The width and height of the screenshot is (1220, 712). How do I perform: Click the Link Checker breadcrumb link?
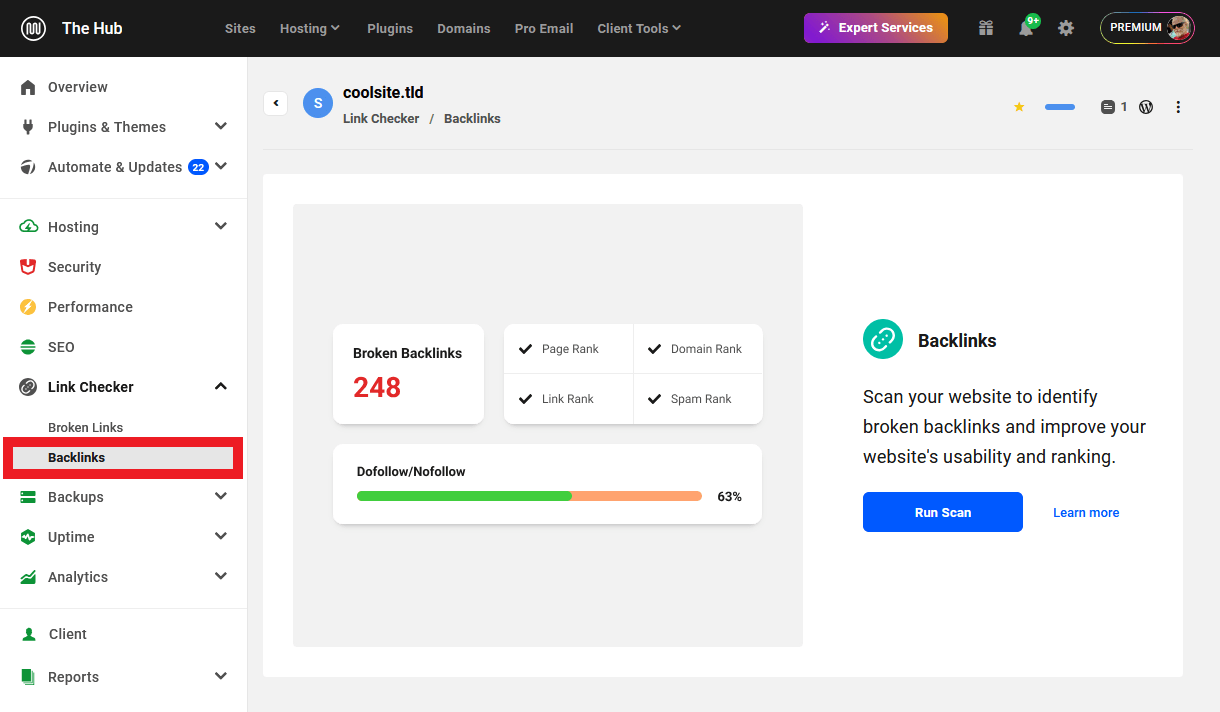[381, 118]
